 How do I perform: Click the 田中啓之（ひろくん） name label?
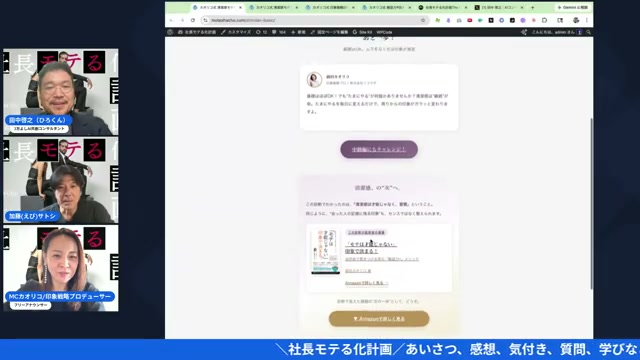[x=38, y=120]
